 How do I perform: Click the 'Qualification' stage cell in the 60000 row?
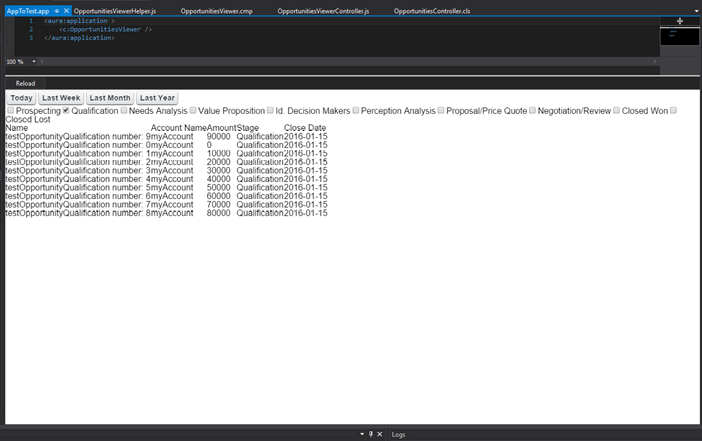(260, 196)
